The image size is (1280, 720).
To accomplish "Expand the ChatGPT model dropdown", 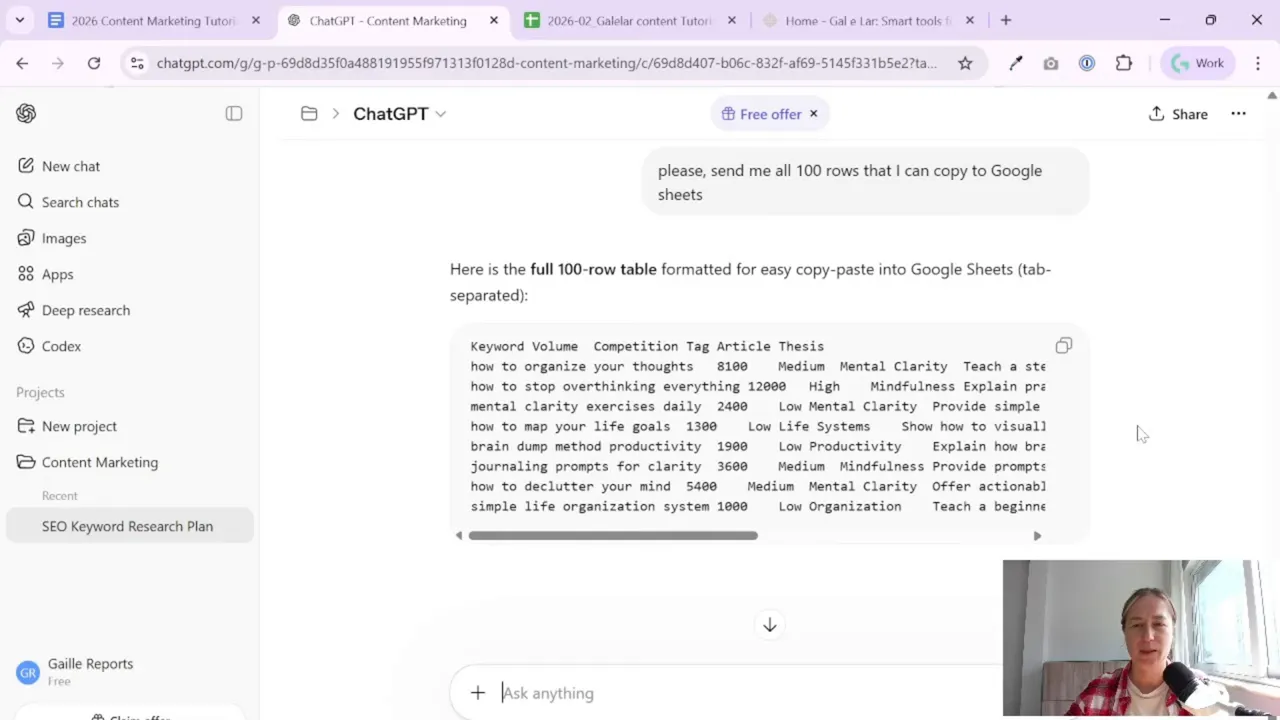I will [399, 114].
